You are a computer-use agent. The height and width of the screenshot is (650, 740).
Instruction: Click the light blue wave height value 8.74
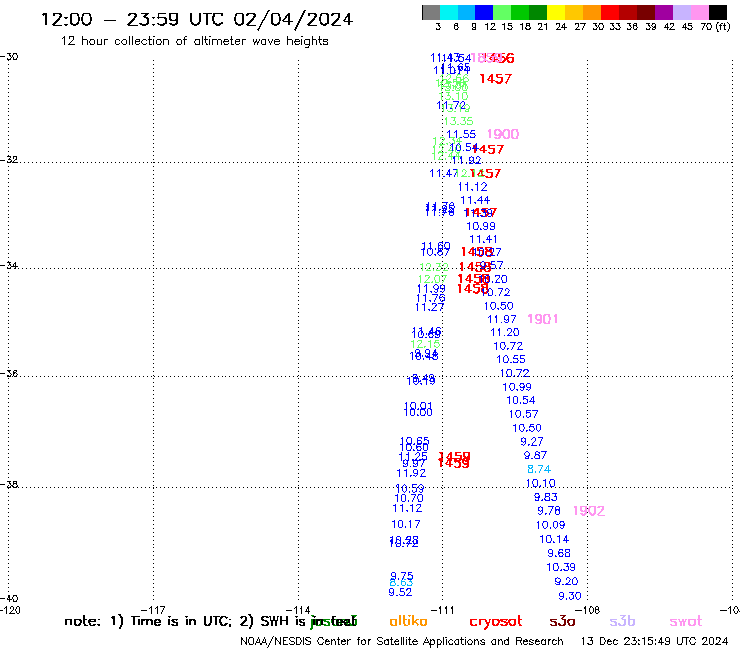[539, 469]
